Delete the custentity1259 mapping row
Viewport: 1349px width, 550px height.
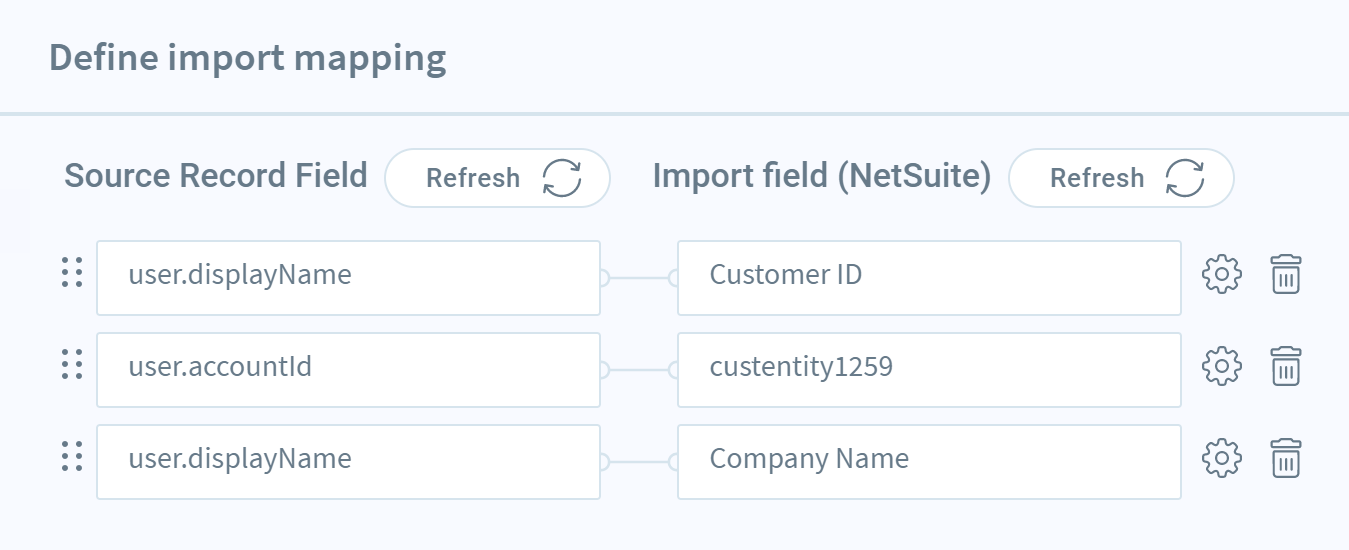[x=1286, y=367]
